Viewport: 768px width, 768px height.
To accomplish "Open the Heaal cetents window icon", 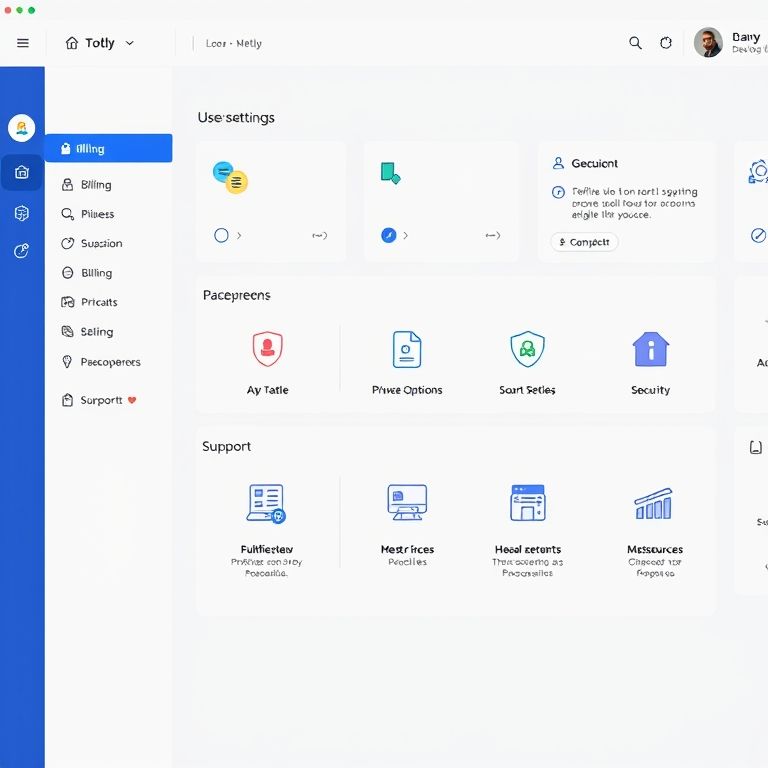I will 527,503.
